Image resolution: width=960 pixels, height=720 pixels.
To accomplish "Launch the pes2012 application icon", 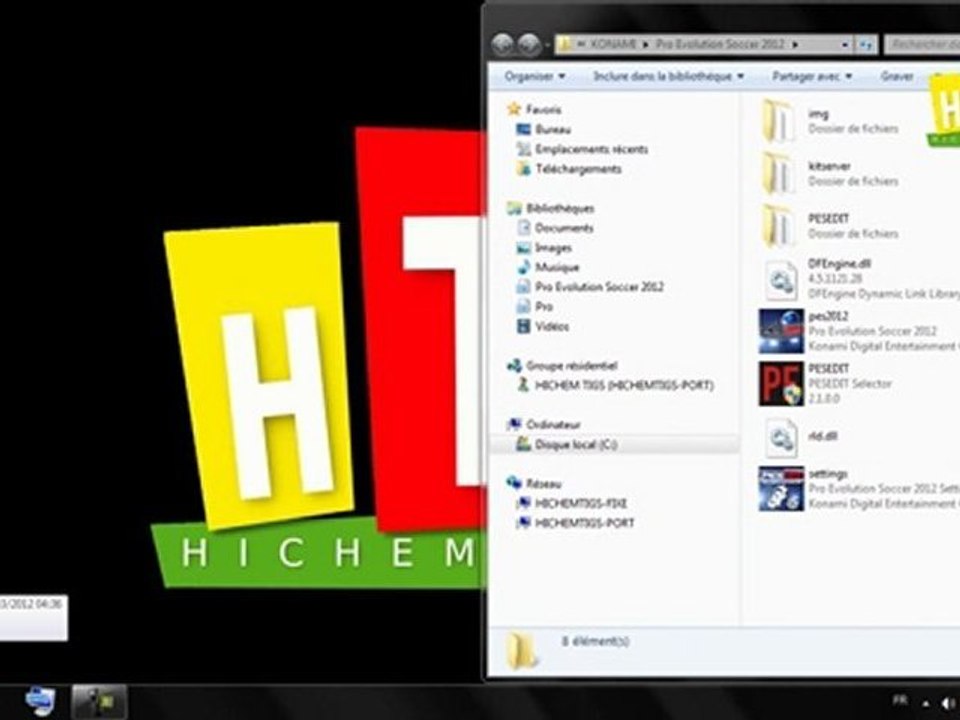I will tap(781, 331).
